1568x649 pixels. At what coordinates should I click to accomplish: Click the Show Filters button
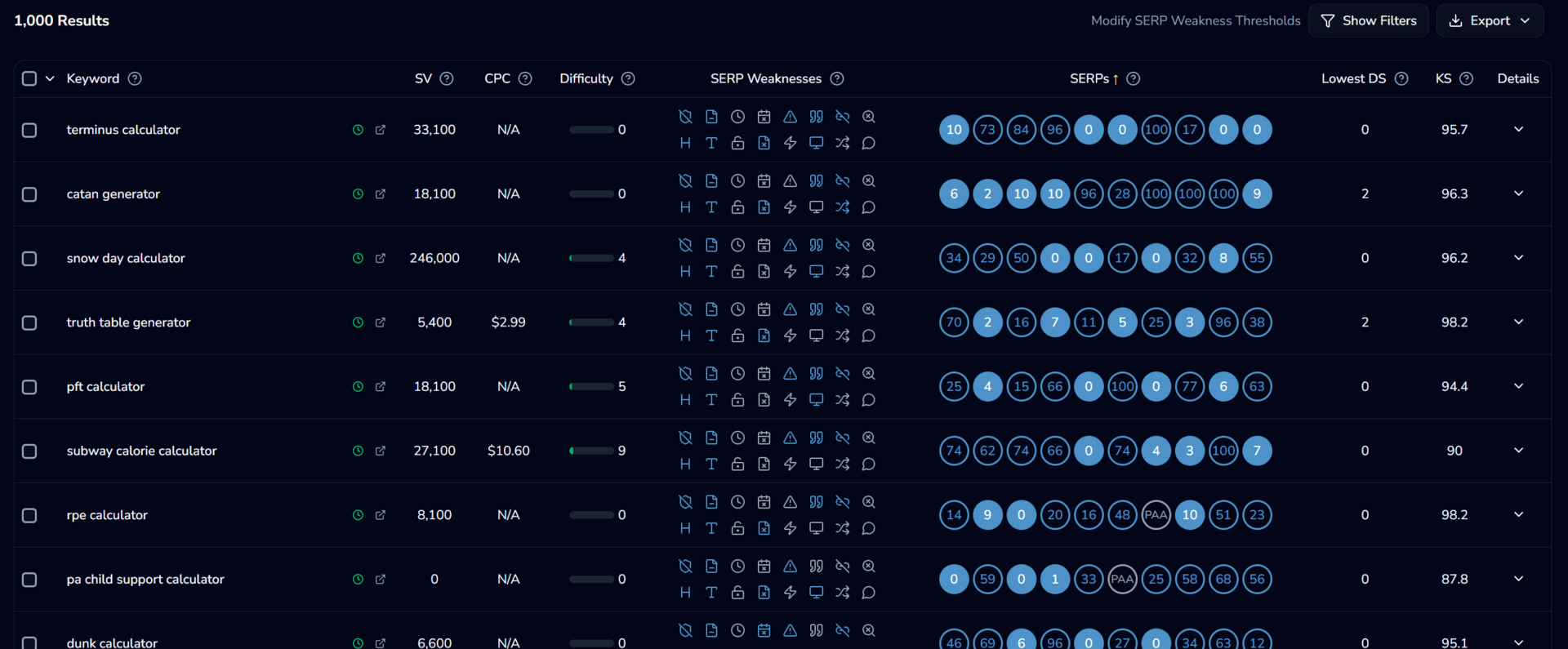1368,20
